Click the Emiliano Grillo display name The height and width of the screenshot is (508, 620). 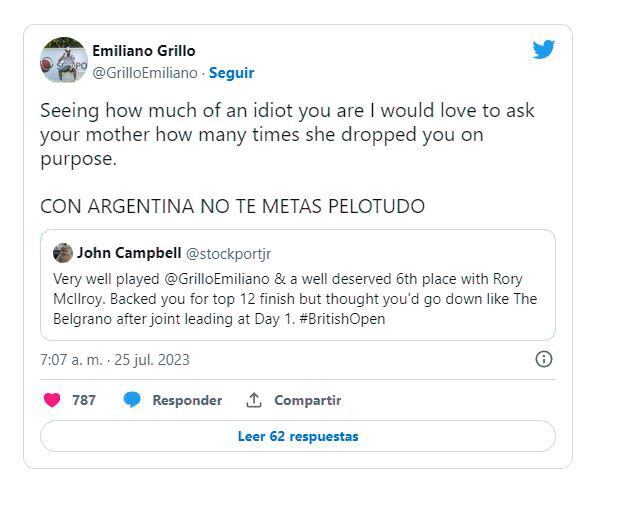pyautogui.click(x=144, y=51)
